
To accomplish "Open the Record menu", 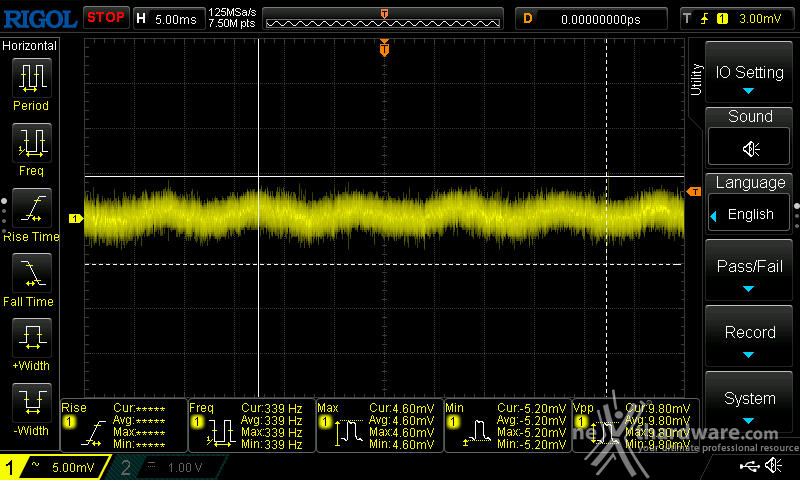I will point(748,337).
